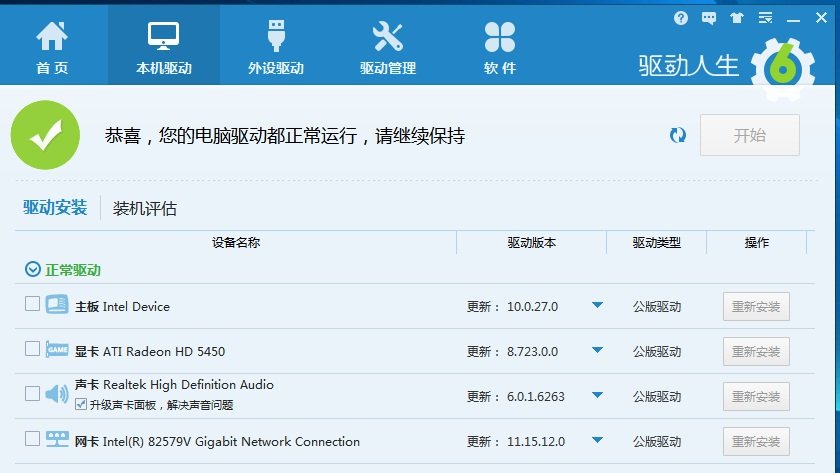This screenshot has height=473, width=840.
Task: Click the 开始 start button
Action: click(x=749, y=135)
